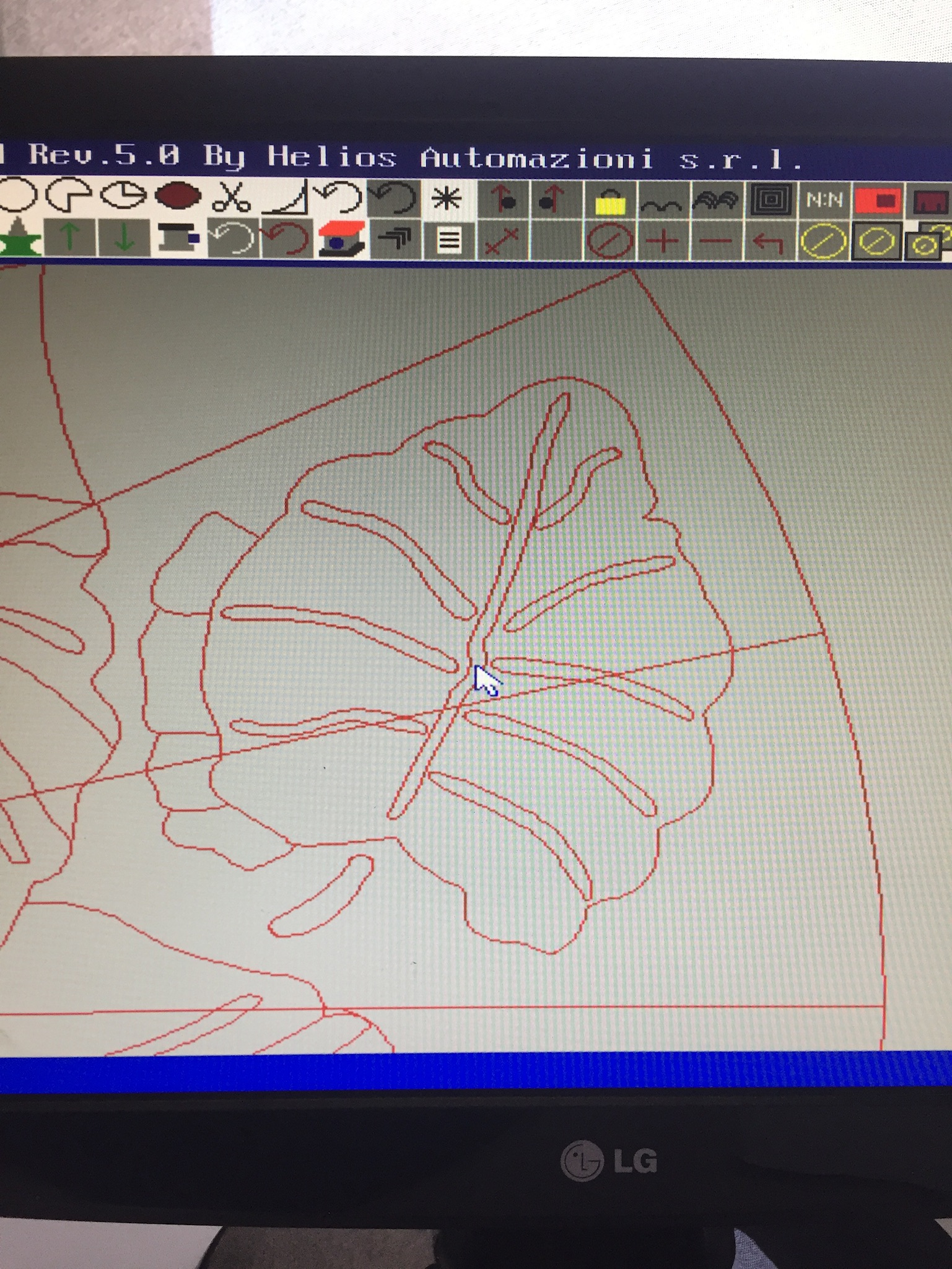Viewport: 952px width, 1269px height.
Task: Click the overlapping yellow circles icon
Action: pyautogui.click(x=928, y=243)
